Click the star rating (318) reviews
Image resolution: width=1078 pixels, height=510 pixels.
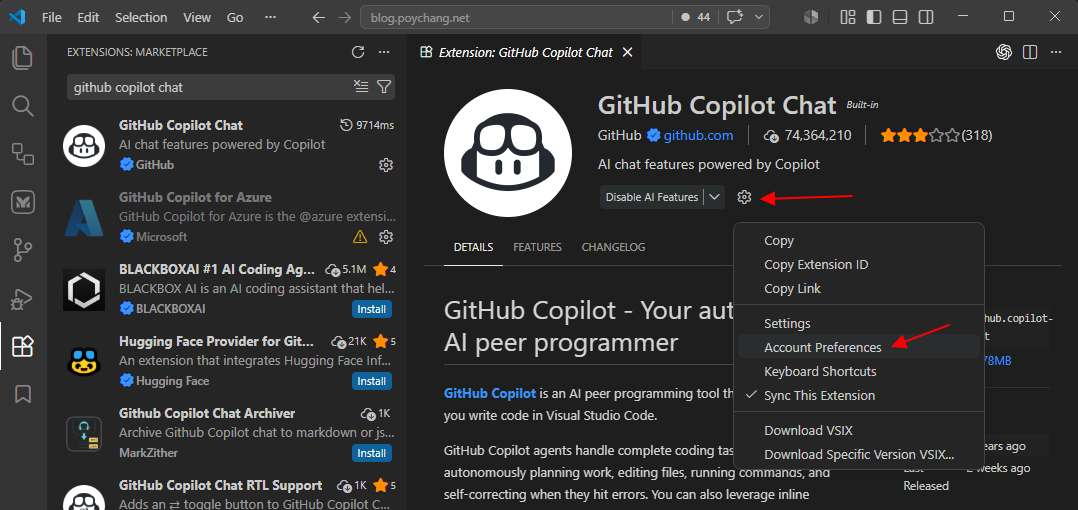coord(936,135)
